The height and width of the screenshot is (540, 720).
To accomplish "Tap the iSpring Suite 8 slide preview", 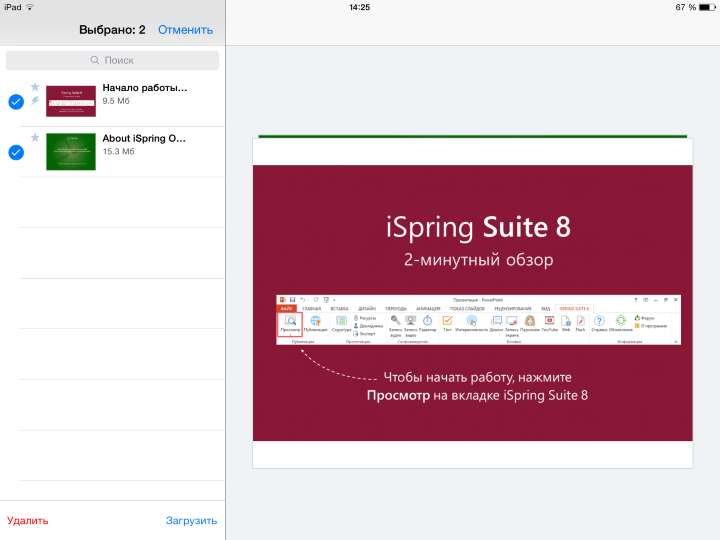I will (472, 303).
